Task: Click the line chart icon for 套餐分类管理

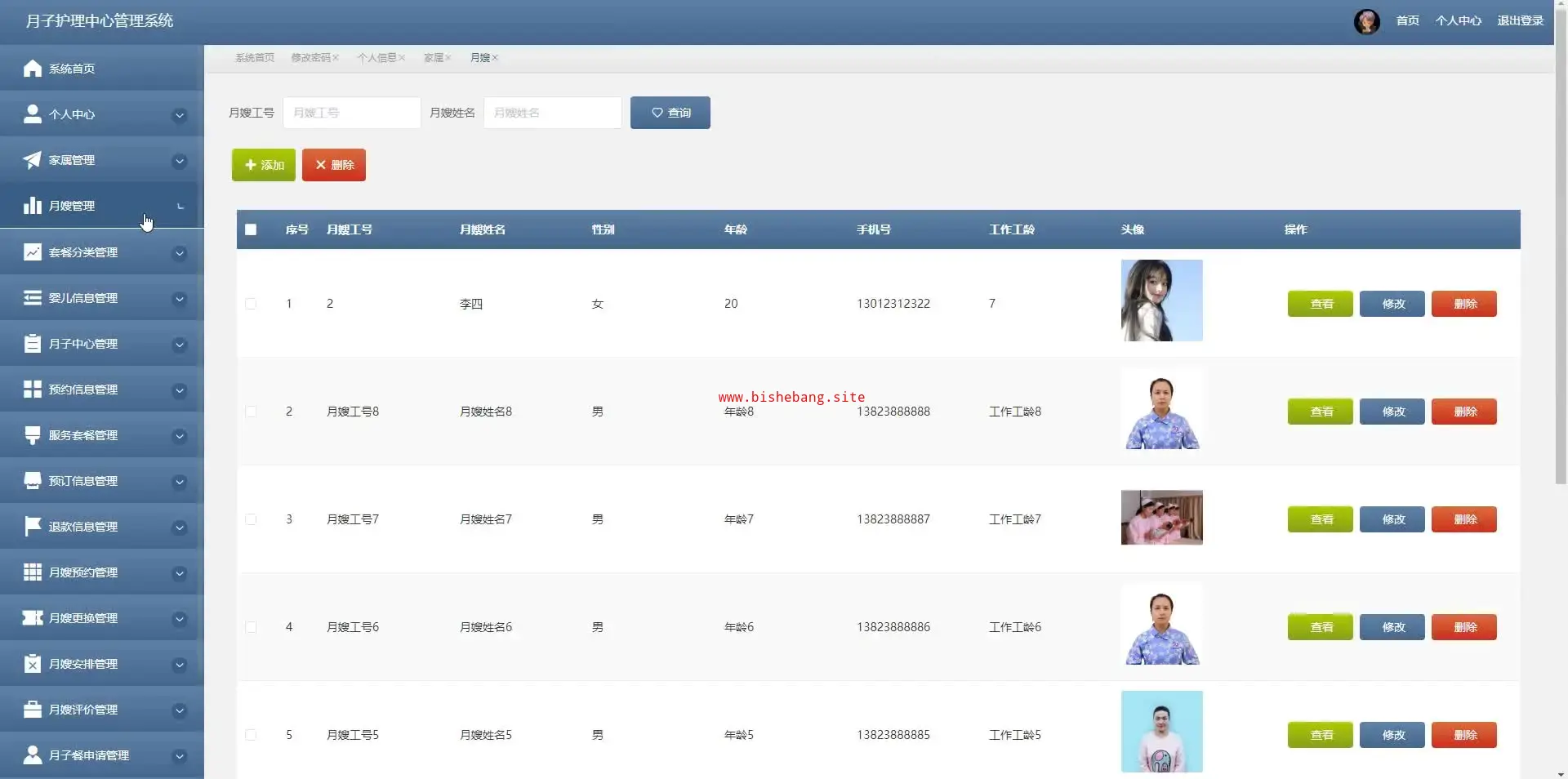Action: coord(33,252)
